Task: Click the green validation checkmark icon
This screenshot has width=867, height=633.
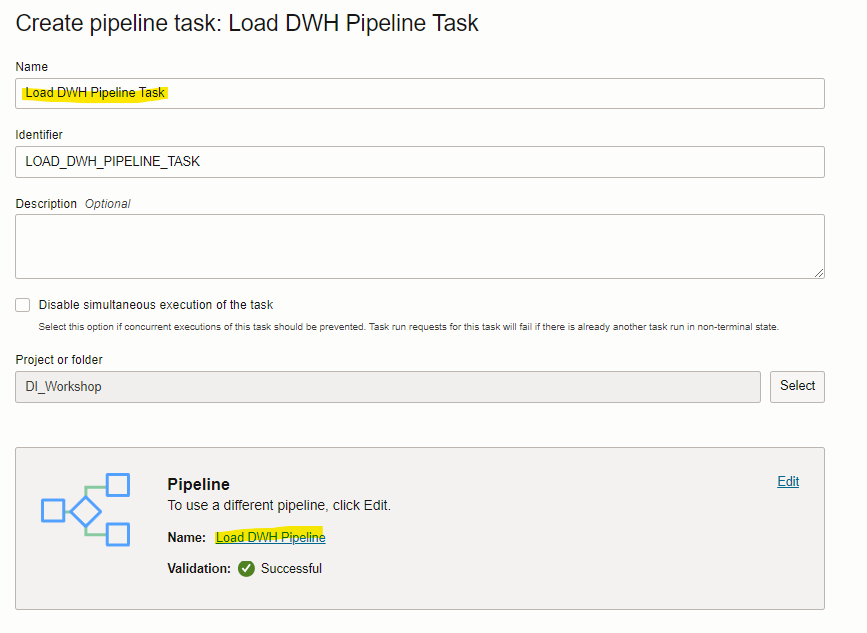Action: (246, 568)
